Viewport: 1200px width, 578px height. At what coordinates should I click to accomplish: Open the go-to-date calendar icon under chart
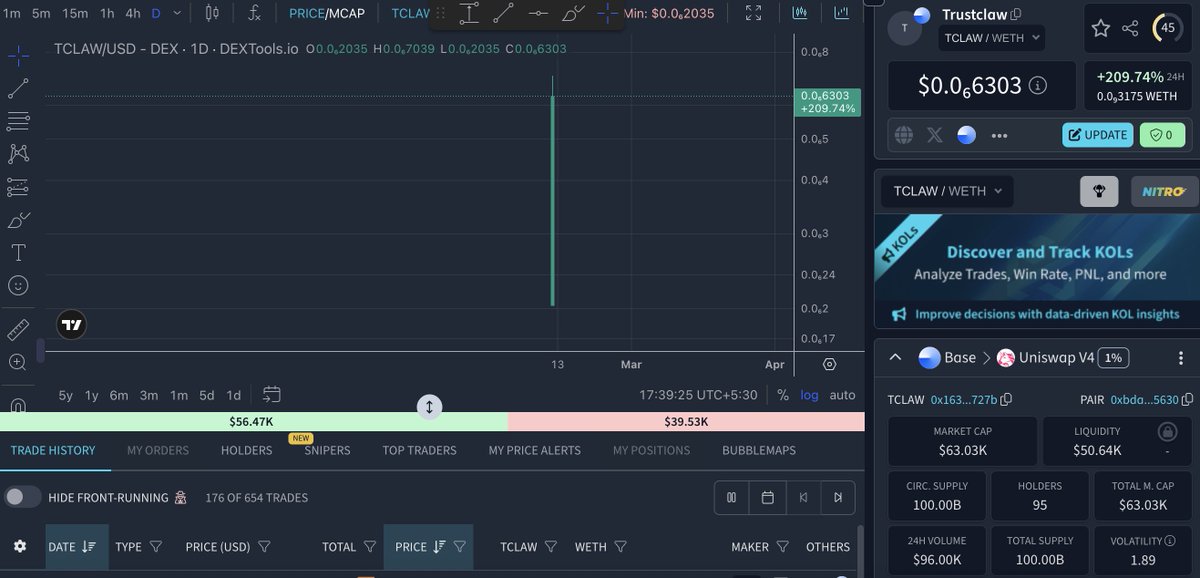coord(272,395)
